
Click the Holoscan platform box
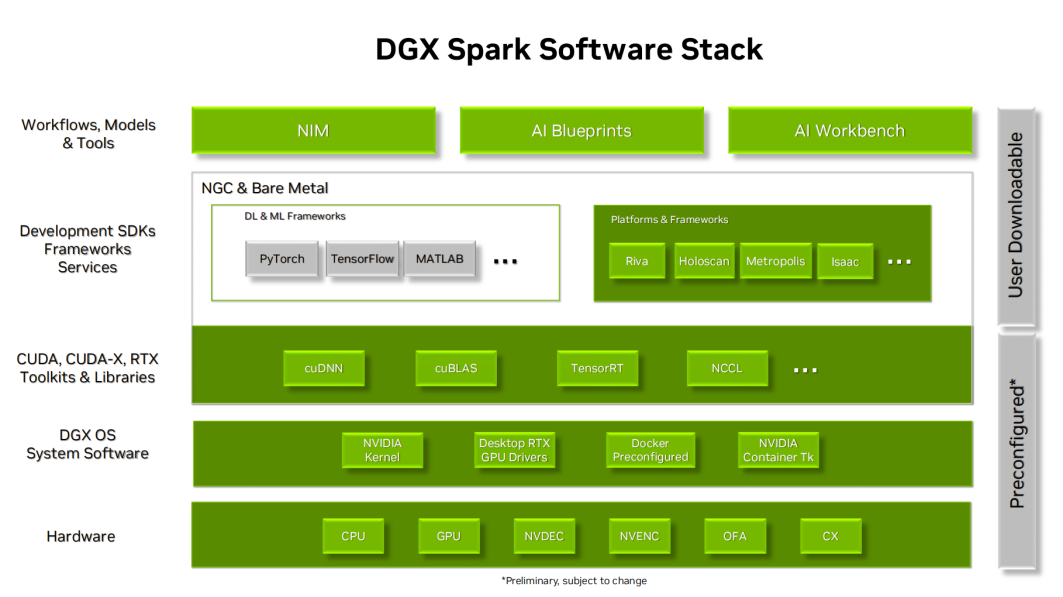click(704, 261)
